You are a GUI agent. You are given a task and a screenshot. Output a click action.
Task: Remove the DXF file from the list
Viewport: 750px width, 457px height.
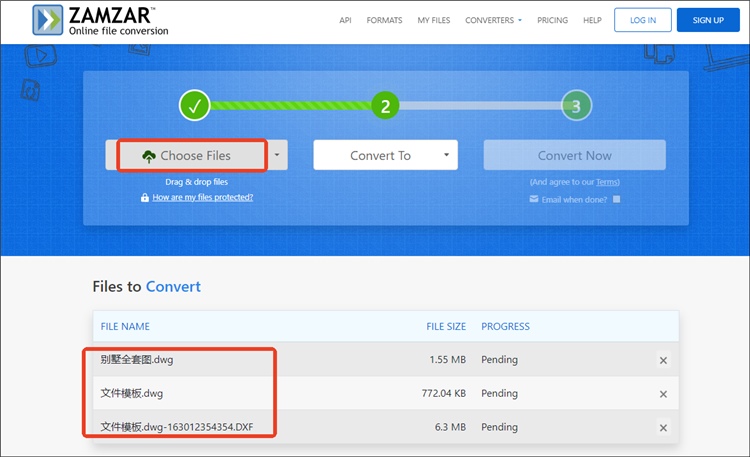pyautogui.click(x=663, y=428)
